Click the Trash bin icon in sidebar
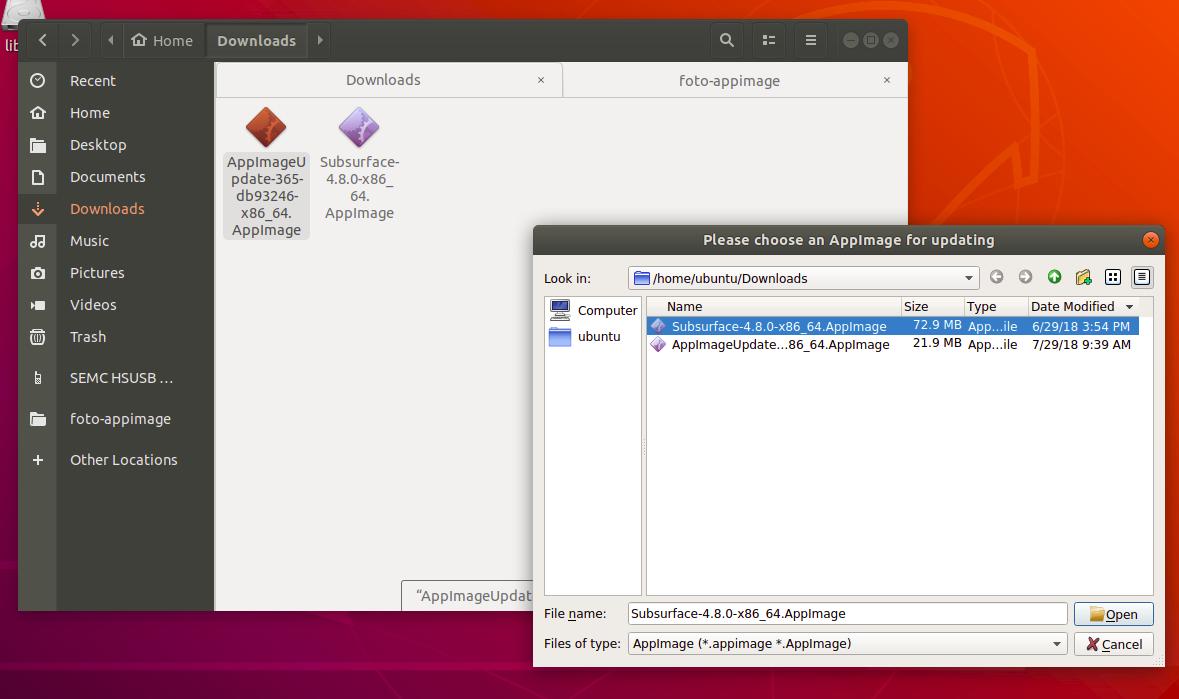This screenshot has height=699, width=1179. click(x=38, y=337)
